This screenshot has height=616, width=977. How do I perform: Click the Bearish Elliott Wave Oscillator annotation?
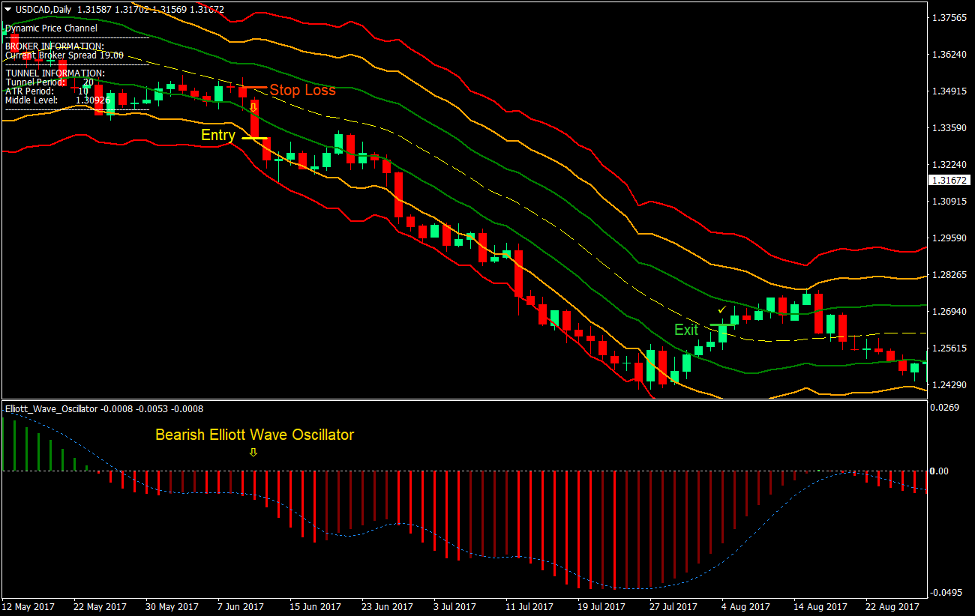pos(254,434)
